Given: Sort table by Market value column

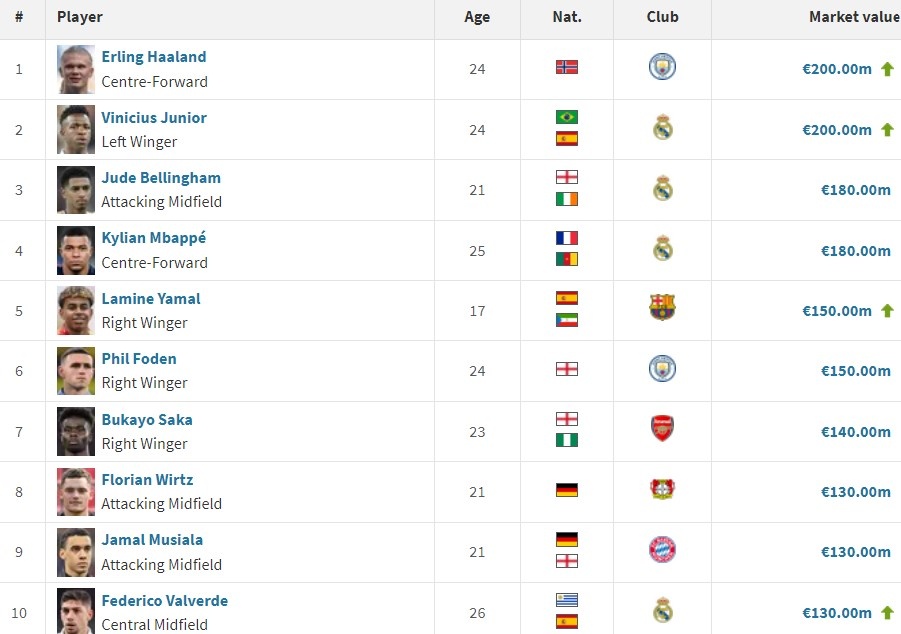Looking at the screenshot, I should click(x=853, y=17).
